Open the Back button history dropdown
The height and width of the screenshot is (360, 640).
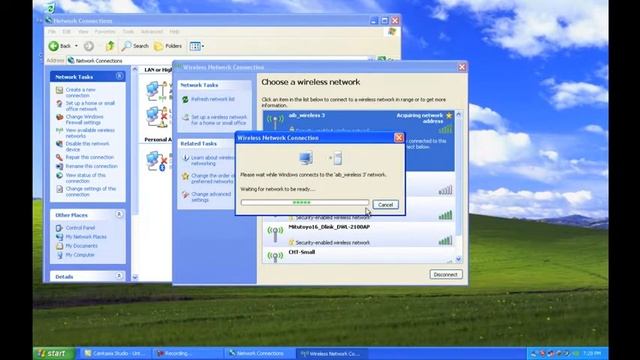click(76, 46)
